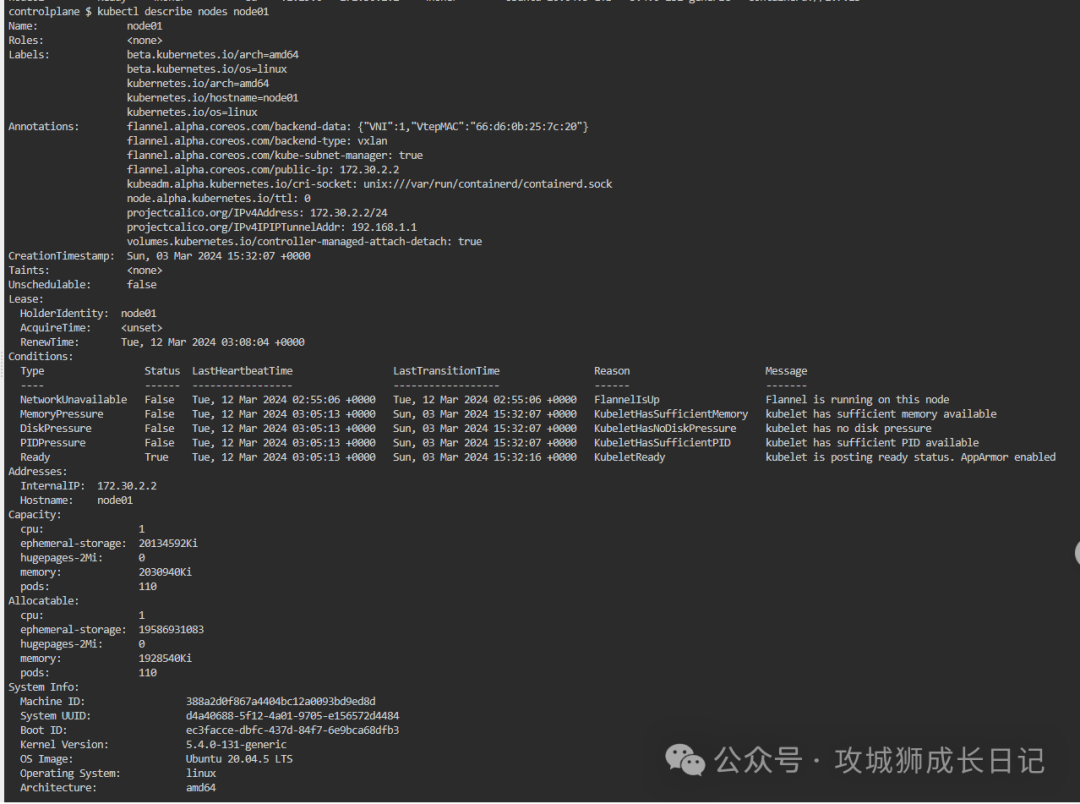
Task: Click the 'kubectl describe nodes node01' command text
Action: (183, 12)
